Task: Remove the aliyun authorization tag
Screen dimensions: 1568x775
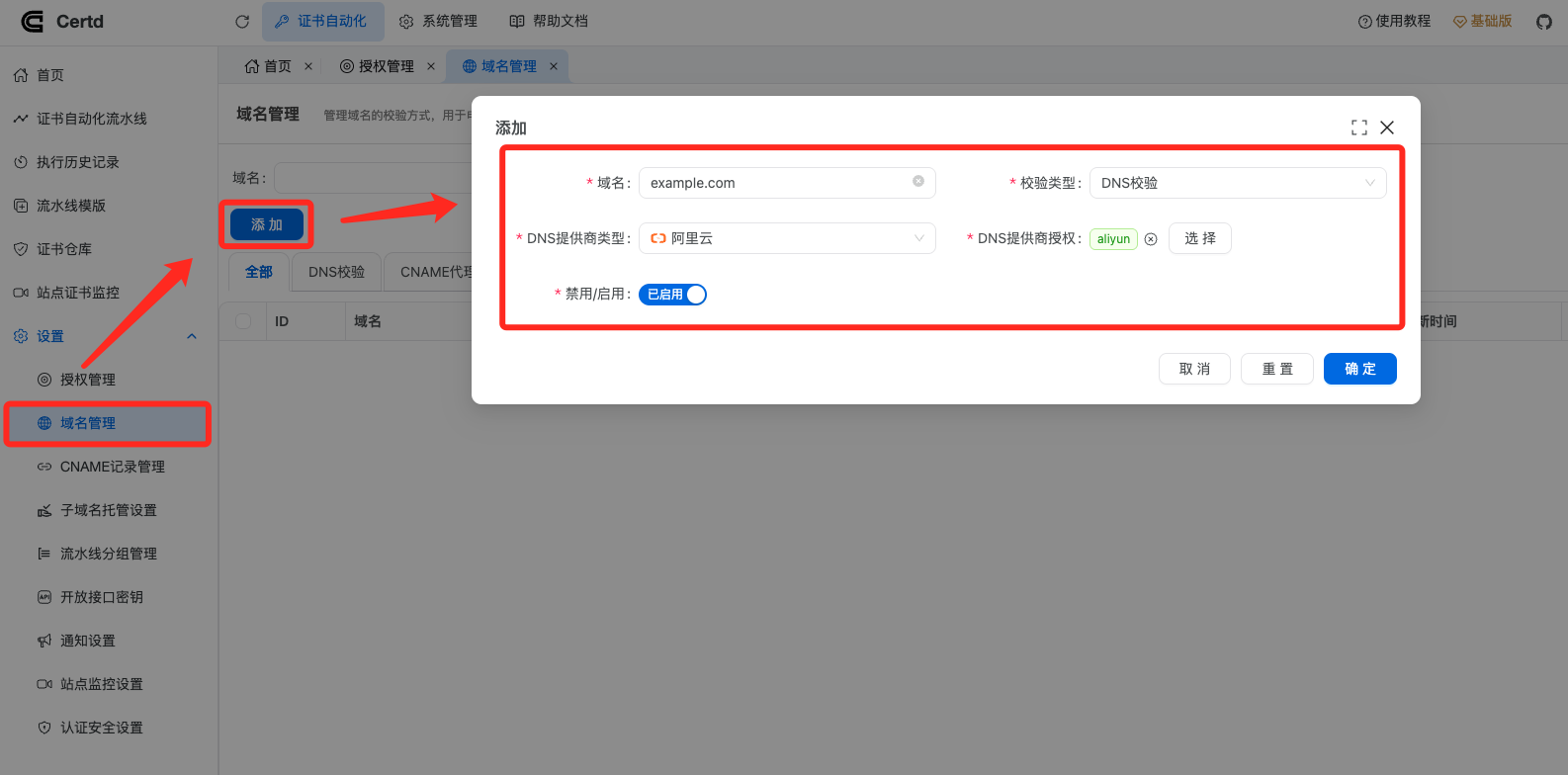Action: 1151,239
